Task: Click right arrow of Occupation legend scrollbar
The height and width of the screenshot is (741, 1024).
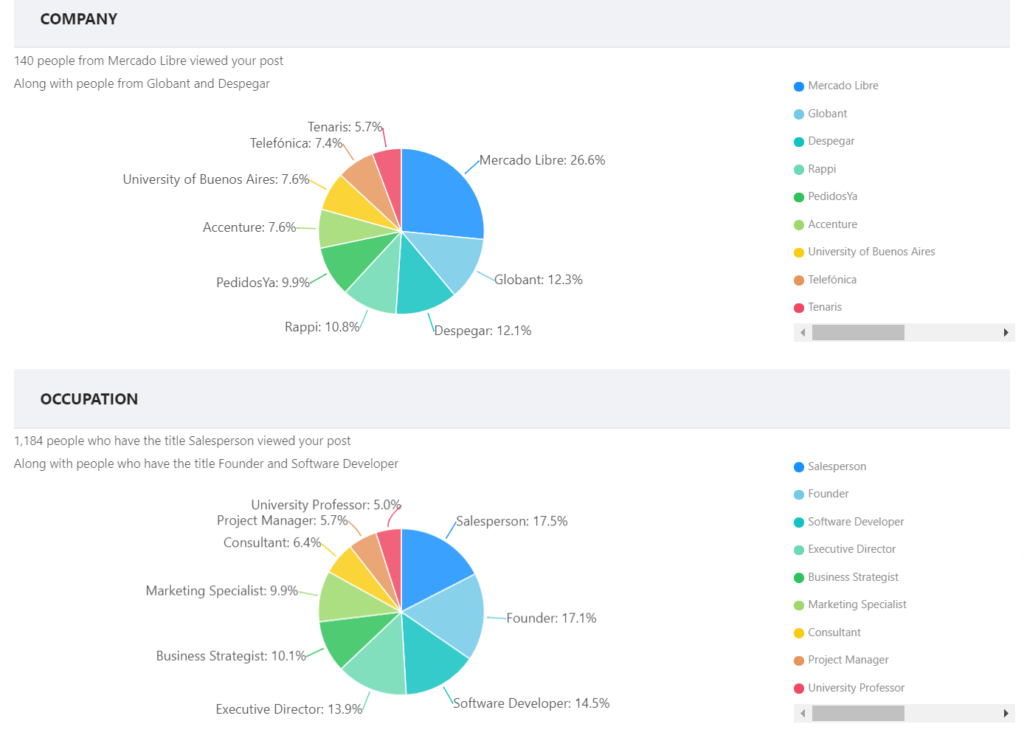Action: coord(1006,713)
